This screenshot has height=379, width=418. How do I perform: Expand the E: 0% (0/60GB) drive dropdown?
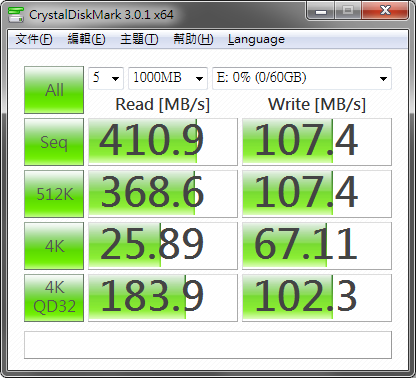pos(302,78)
